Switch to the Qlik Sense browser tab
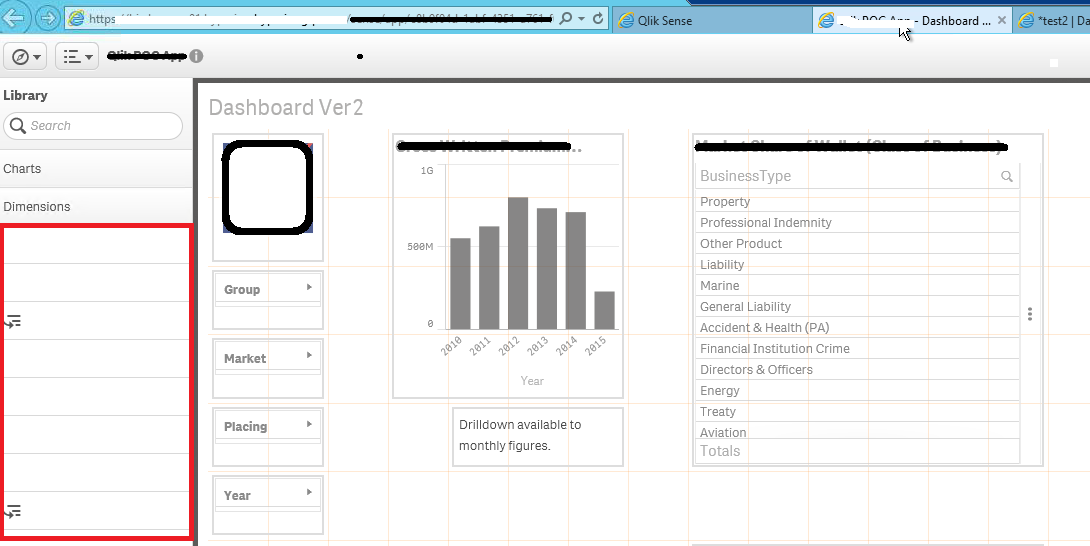This screenshot has height=546, width=1090. click(x=712, y=20)
